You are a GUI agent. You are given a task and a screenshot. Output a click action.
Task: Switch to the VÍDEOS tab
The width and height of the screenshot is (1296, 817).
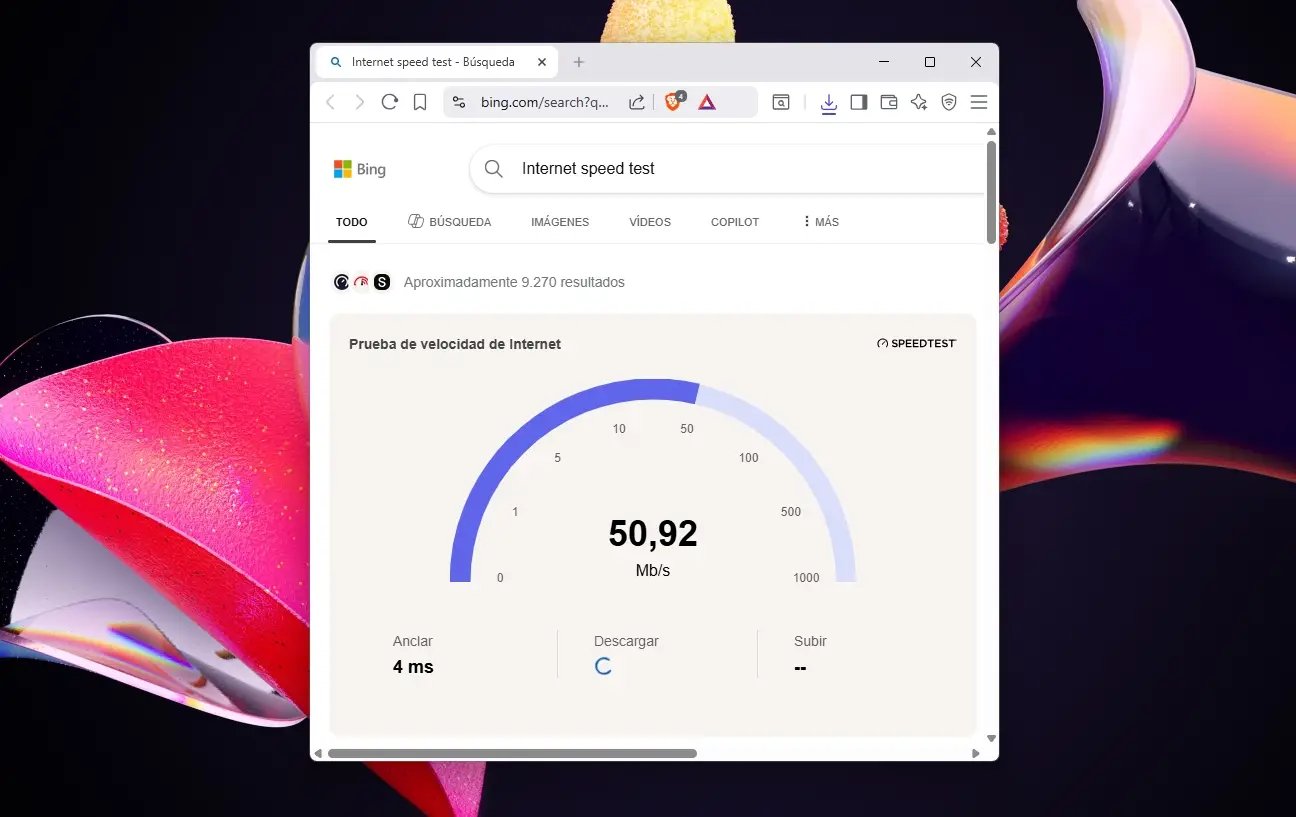tap(650, 222)
